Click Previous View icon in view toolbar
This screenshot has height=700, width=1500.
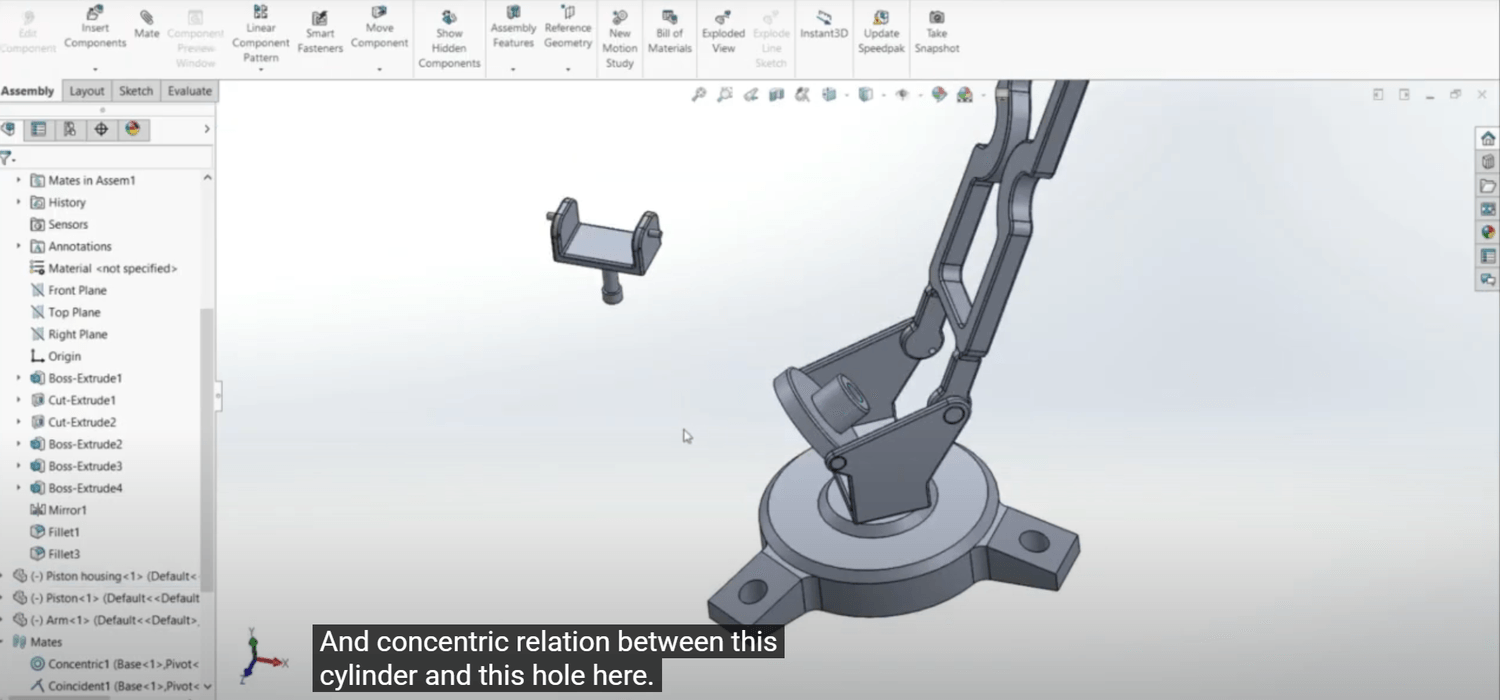(751, 94)
